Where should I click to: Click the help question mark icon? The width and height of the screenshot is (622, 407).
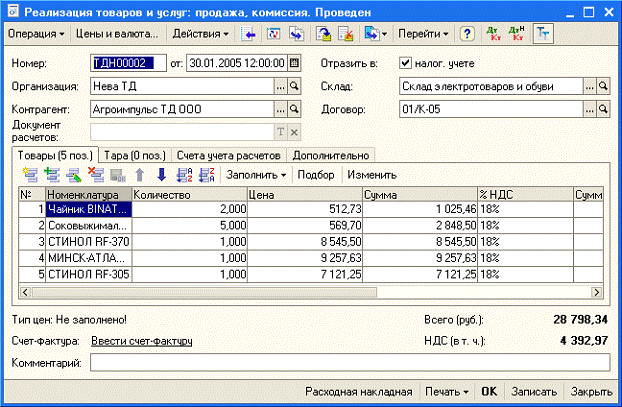tap(467, 34)
